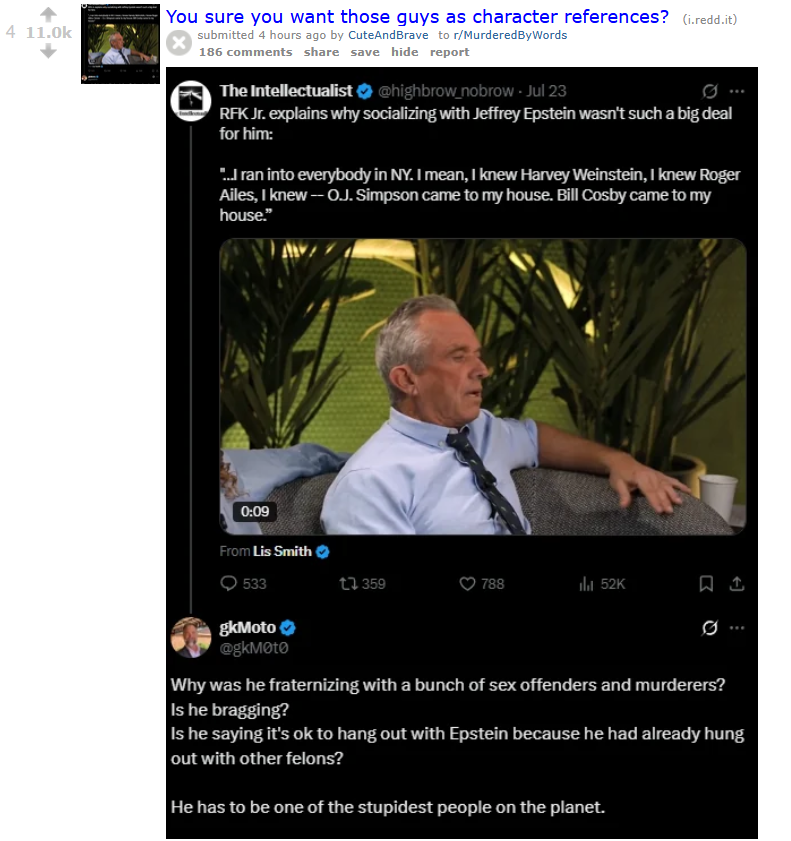Upvote the Reddit post
The width and height of the screenshot is (791, 841).
(x=48, y=13)
